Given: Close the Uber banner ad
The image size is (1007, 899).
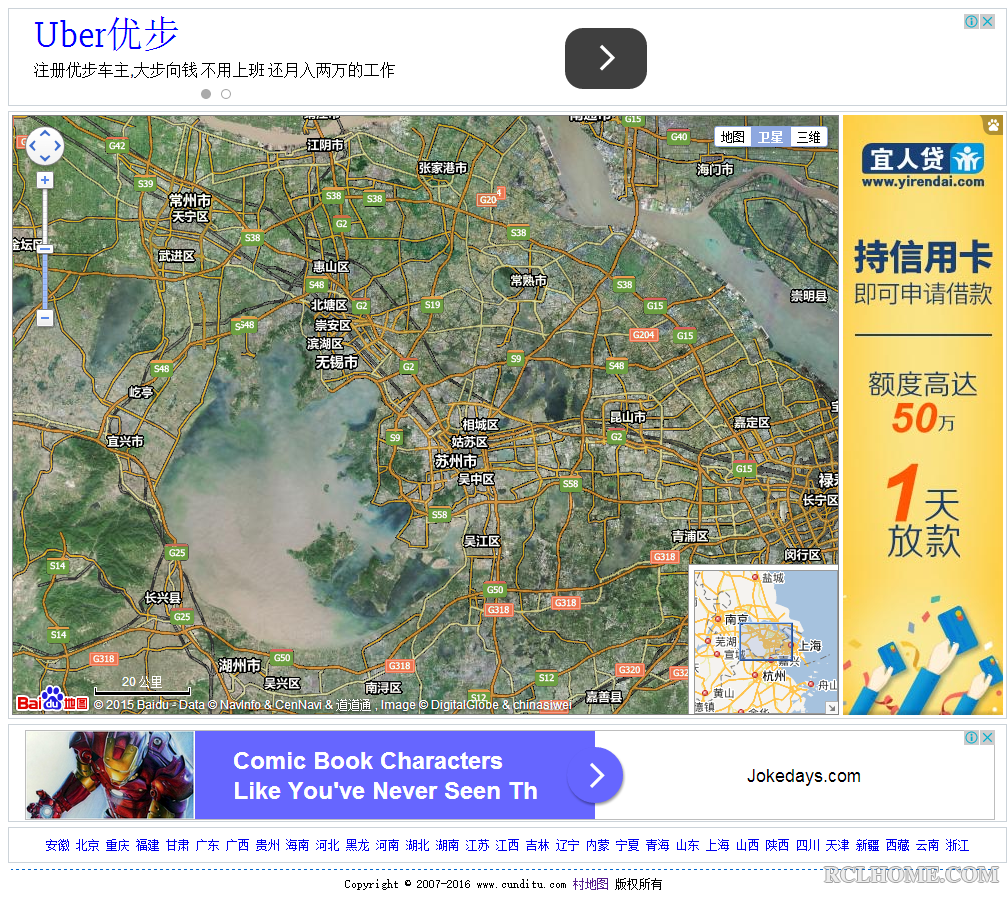Looking at the screenshot, I should tap(988, 22).
